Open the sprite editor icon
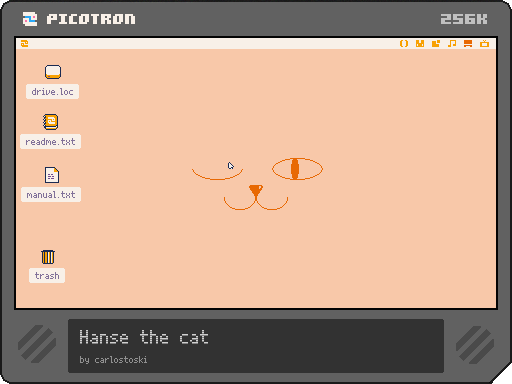The height and width of the screenshot is (384, 512). coord(420,44)
